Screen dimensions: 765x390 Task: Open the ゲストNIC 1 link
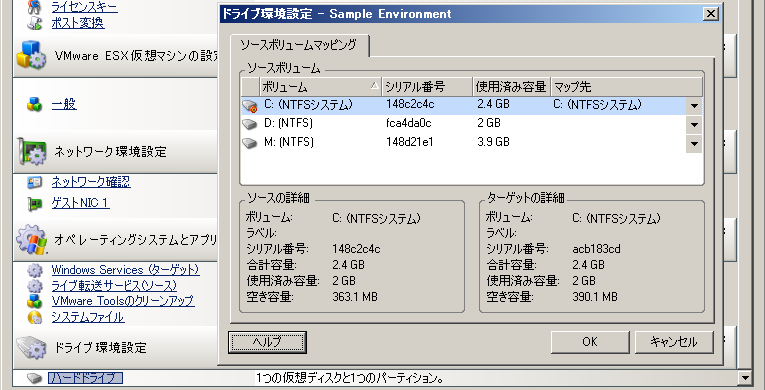pos(81,203)
